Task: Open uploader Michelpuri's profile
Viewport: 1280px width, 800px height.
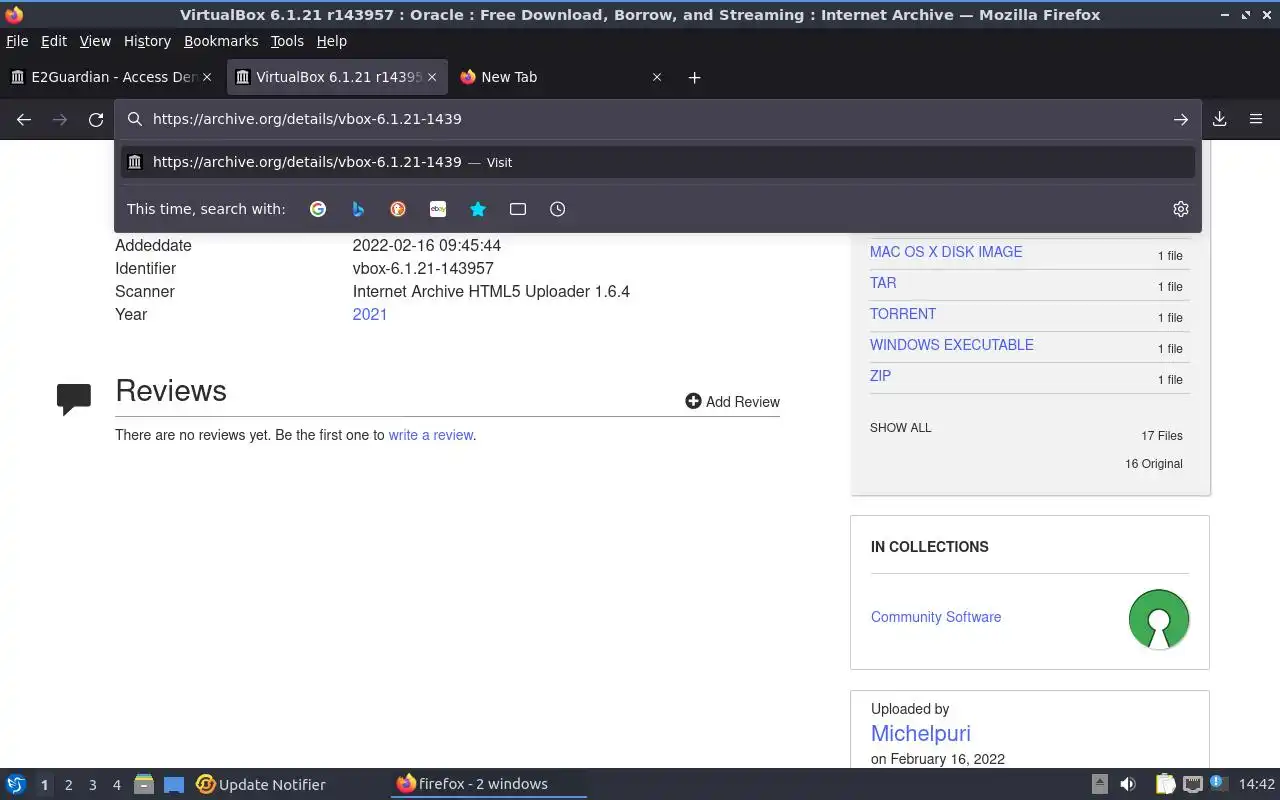Action: coord(921,733)
